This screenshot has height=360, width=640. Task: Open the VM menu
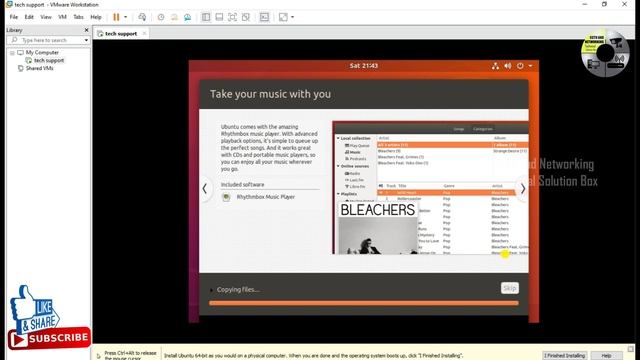tap(62, 17)
